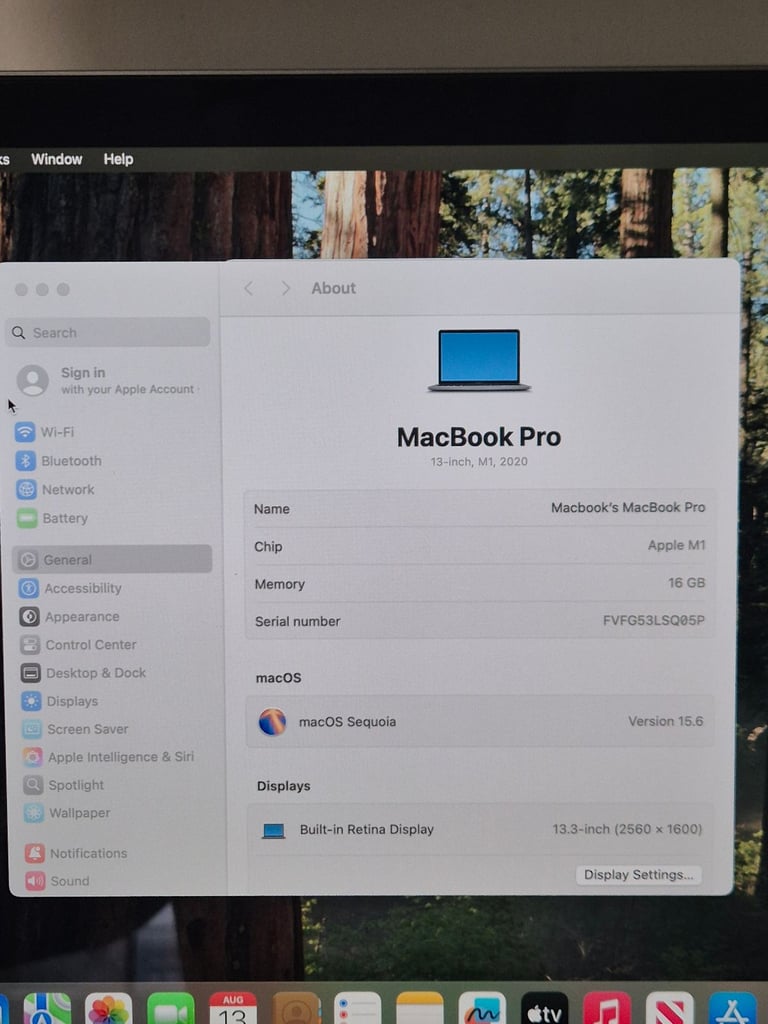
Task: Click the Serial number row label
Action: 298,622
